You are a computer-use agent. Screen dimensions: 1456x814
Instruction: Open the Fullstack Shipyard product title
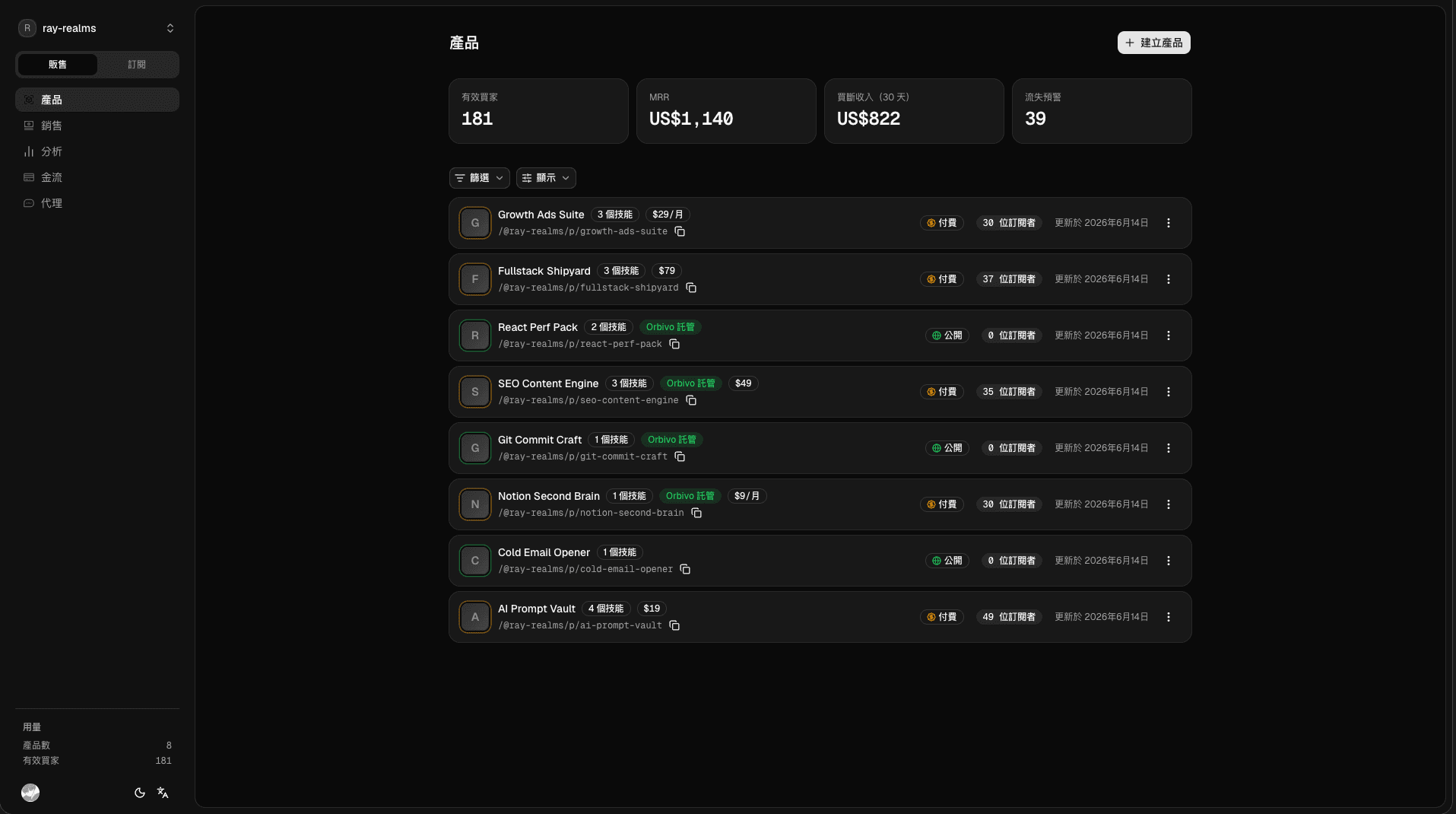click(x=544, y=271)
